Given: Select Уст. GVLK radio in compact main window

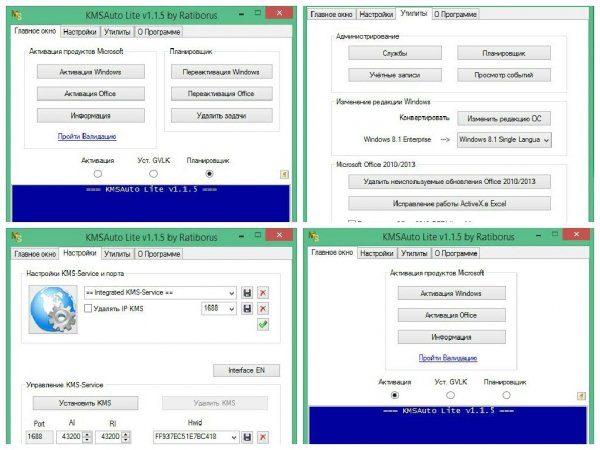Looking at the screenshot, I should [x=450, y=395].
